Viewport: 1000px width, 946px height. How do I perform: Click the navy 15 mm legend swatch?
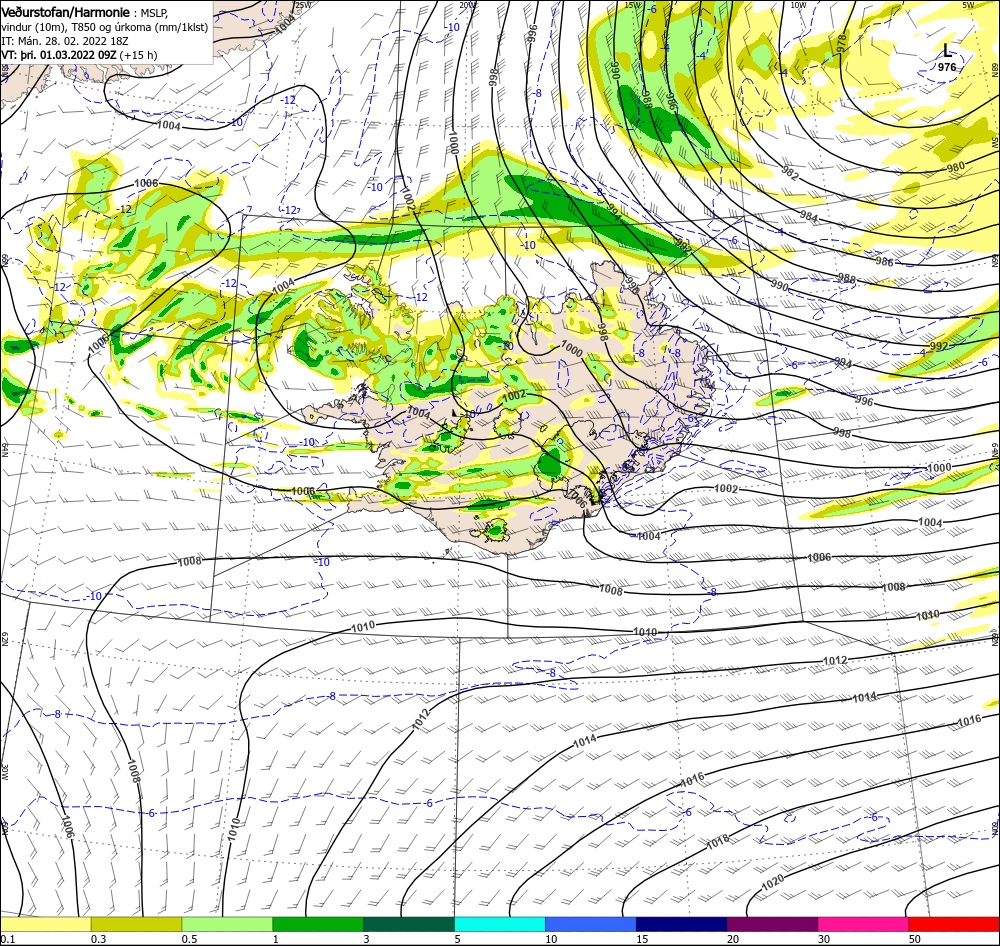coord(681,924)
